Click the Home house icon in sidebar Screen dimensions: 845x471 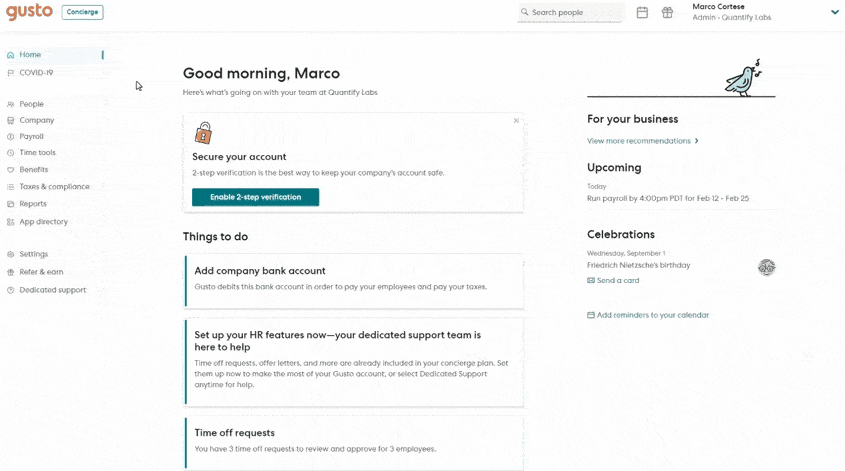coord(10,55)
